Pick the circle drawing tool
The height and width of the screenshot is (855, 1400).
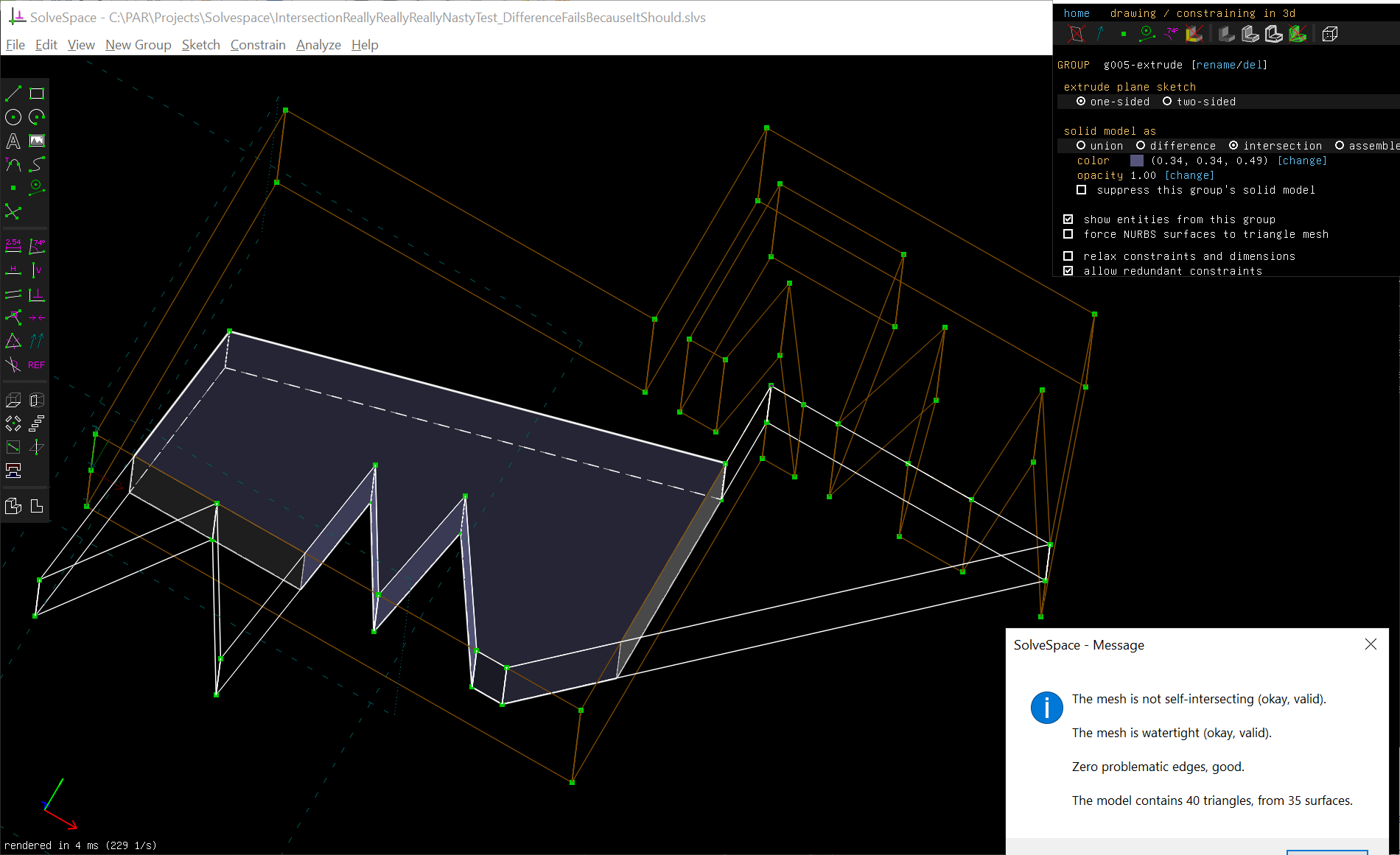coord(13,117)
